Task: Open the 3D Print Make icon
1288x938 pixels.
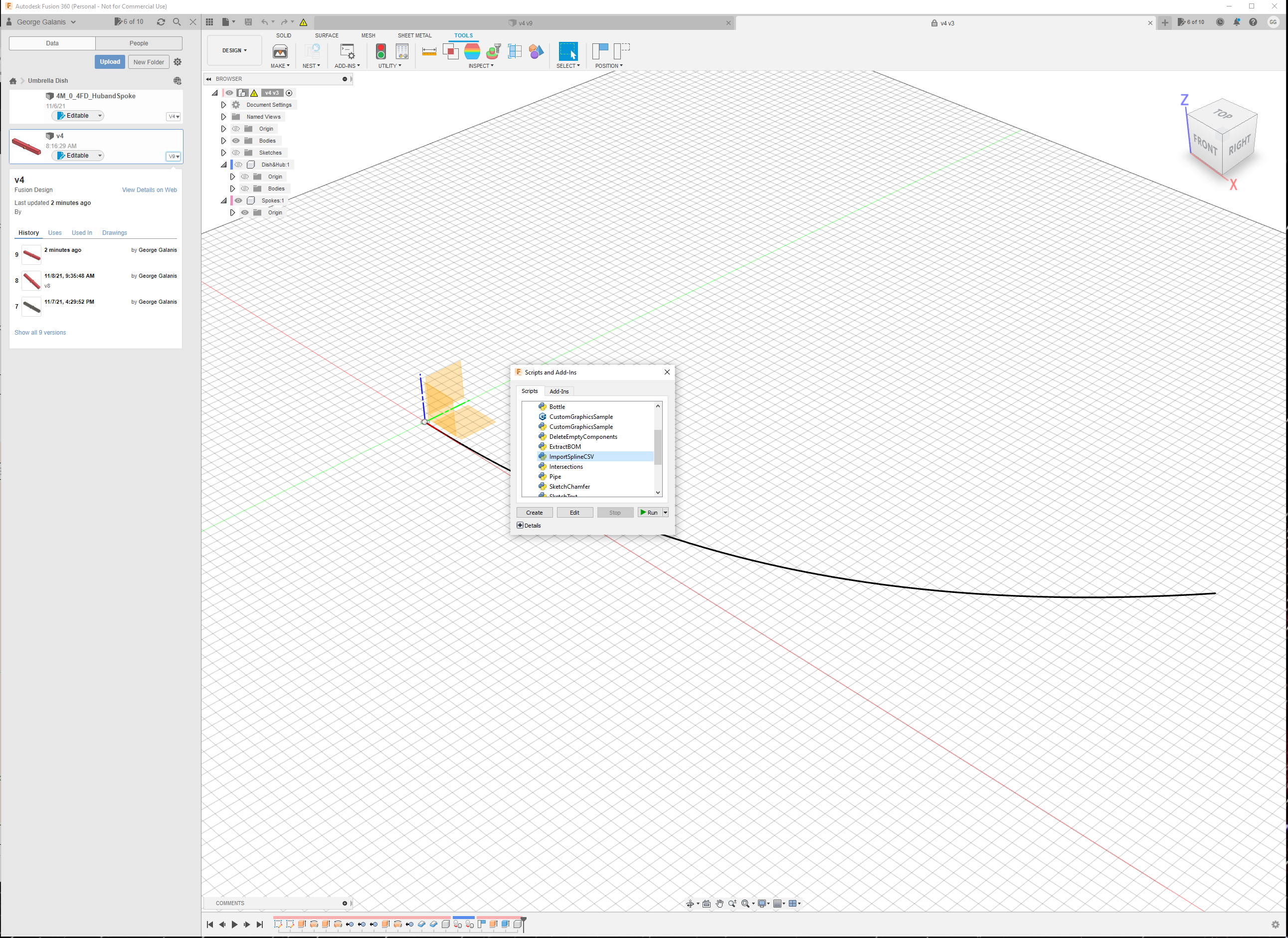Action: click(280, 52)
